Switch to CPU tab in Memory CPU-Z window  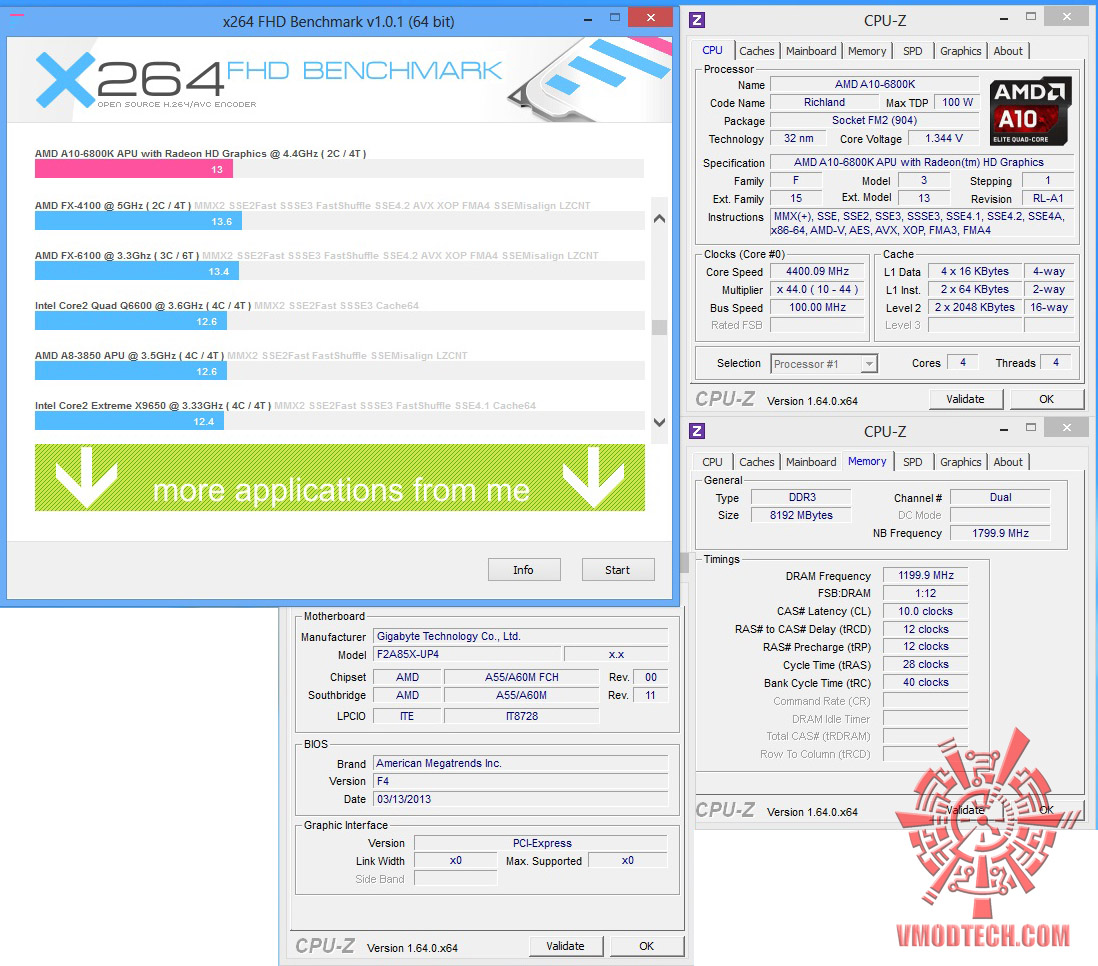(712, 462)
